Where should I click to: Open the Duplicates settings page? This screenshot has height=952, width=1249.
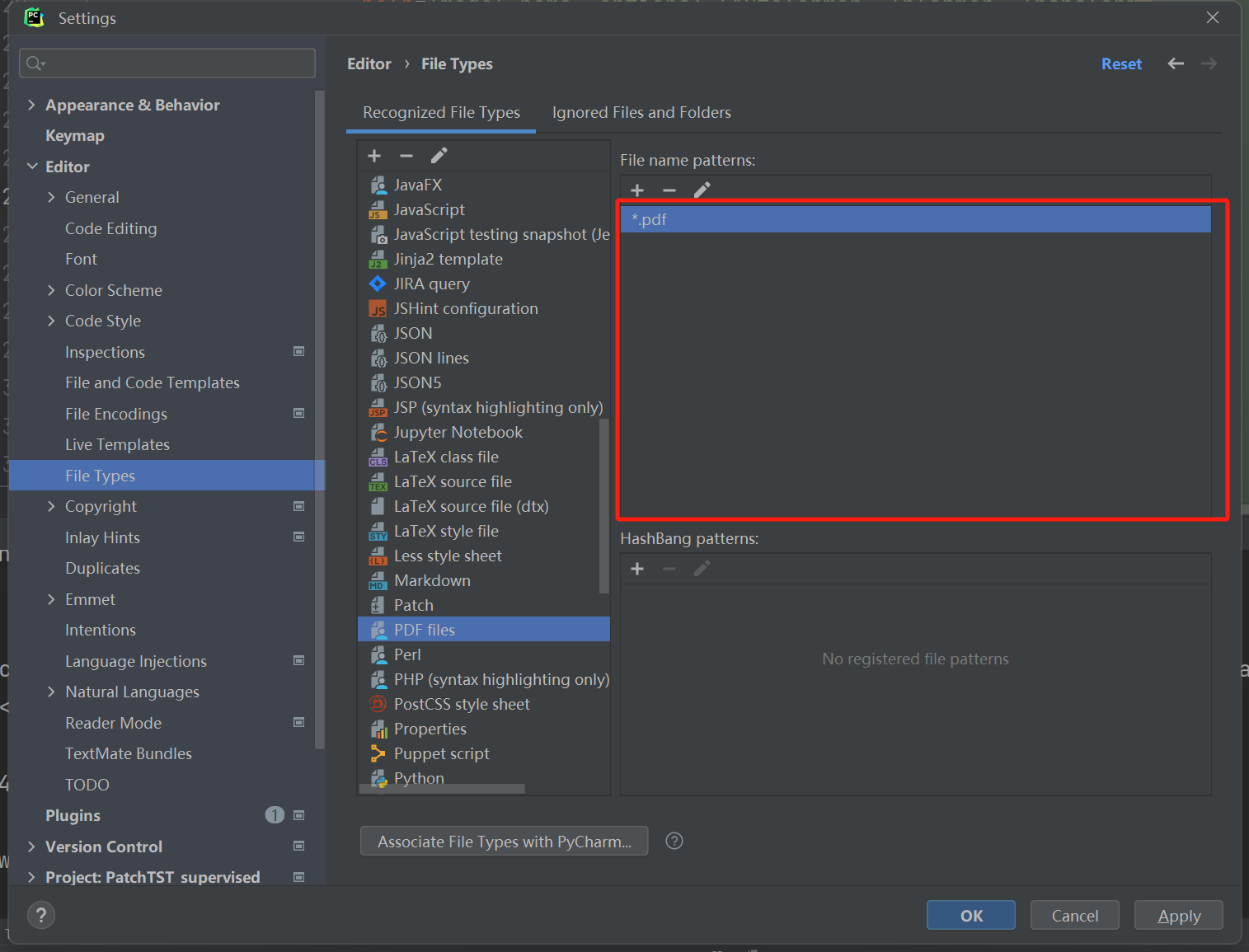pos(103,569)
